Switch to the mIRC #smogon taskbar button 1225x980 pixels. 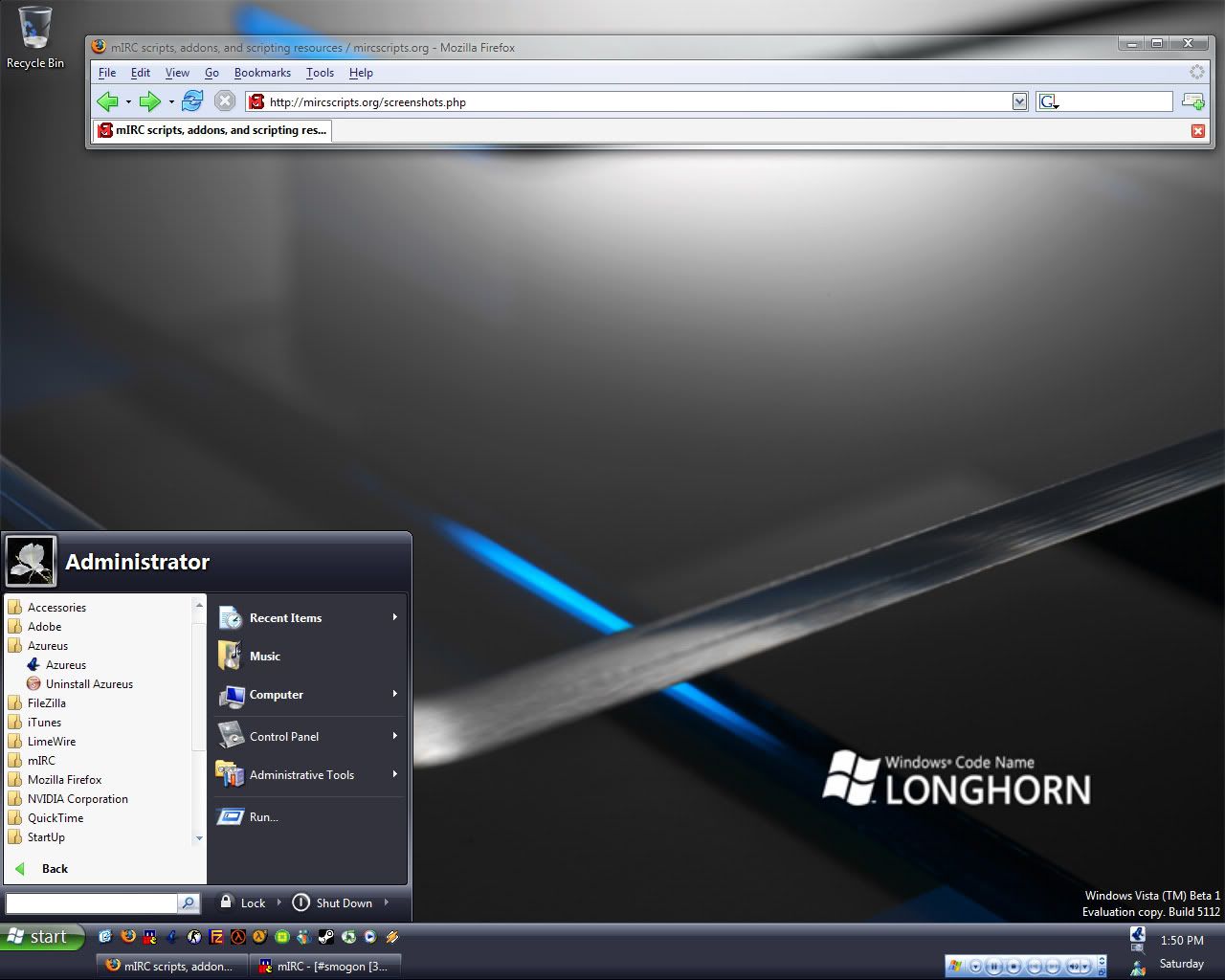click(325, 966)
